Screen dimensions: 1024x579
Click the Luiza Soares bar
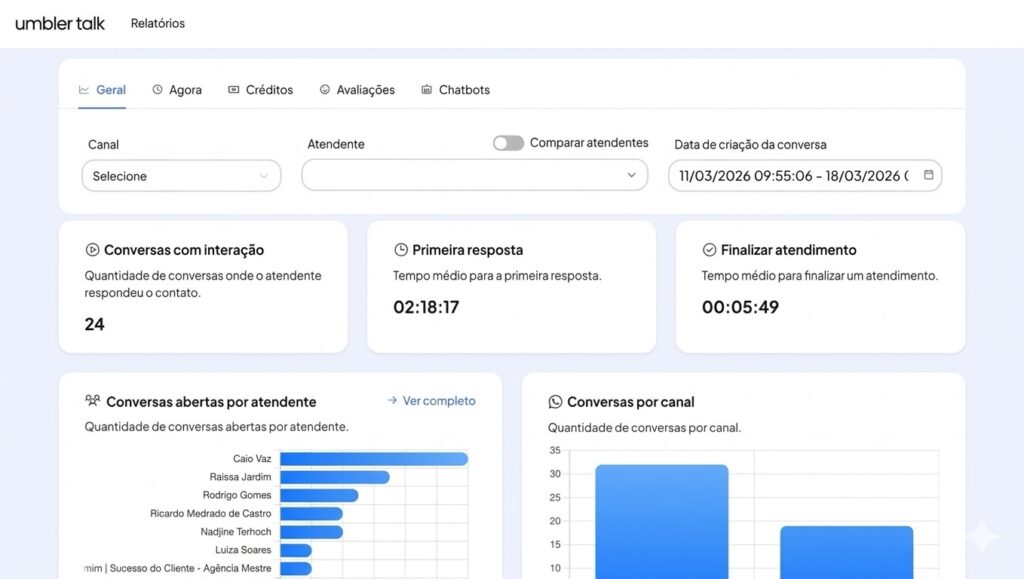tap(296, 550)
